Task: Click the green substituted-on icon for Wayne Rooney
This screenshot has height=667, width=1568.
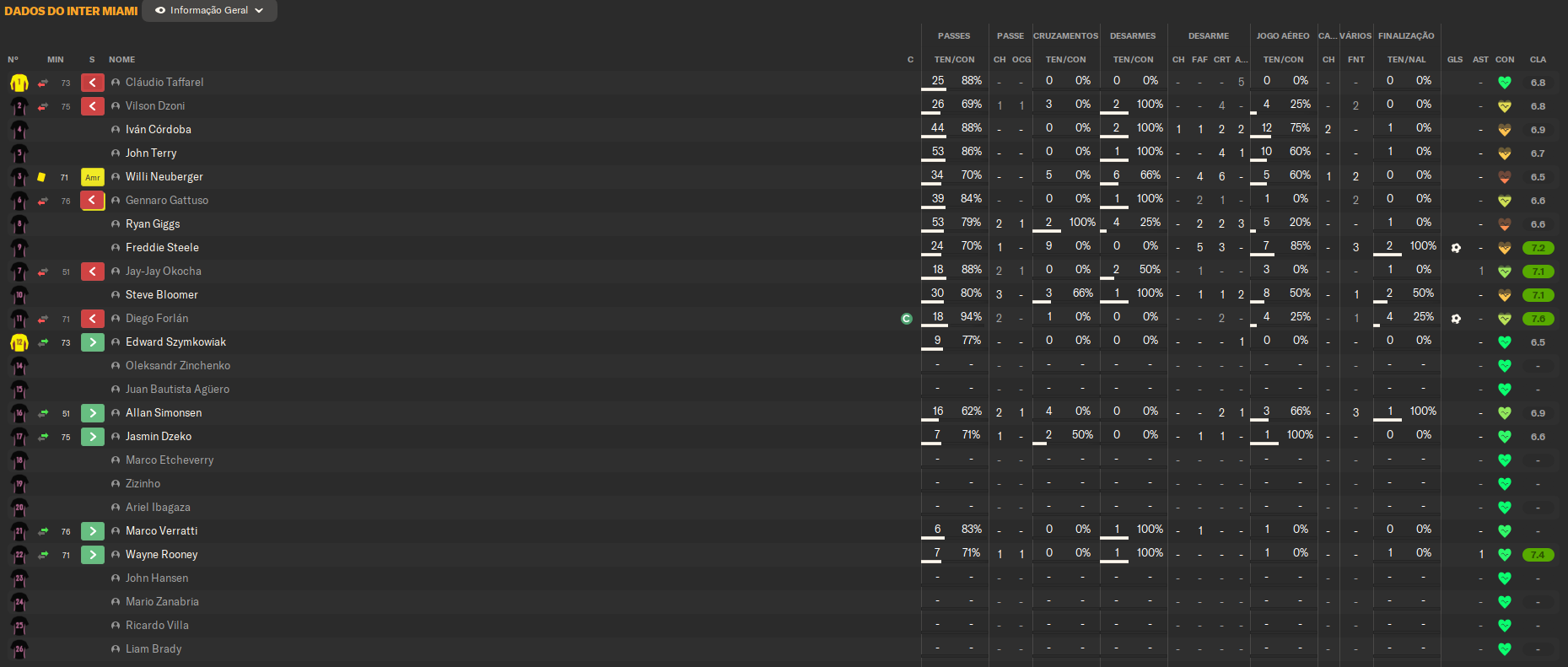Action: (x=93, y=555)
